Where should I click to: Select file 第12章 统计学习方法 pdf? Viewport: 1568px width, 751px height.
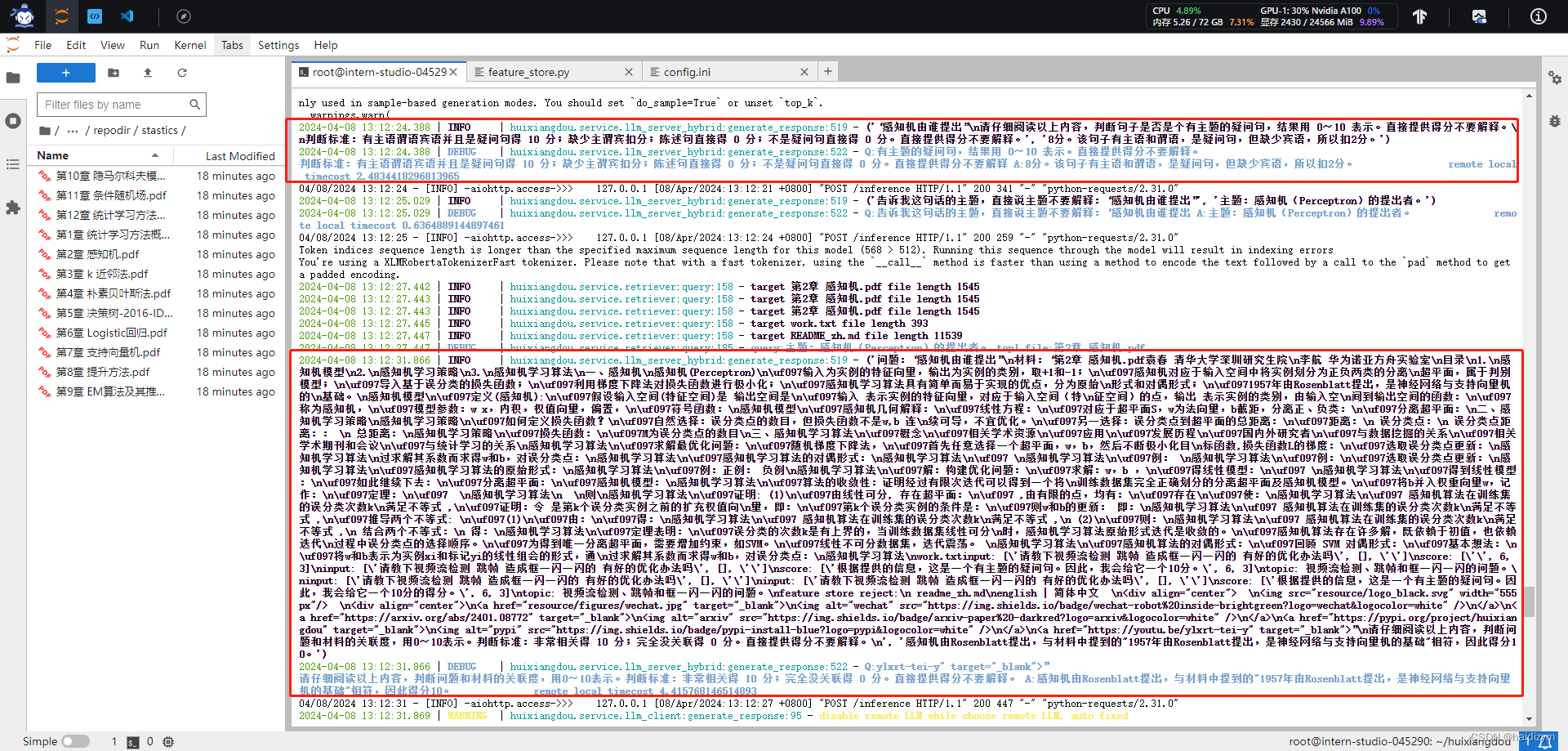(x=158, y=215)
